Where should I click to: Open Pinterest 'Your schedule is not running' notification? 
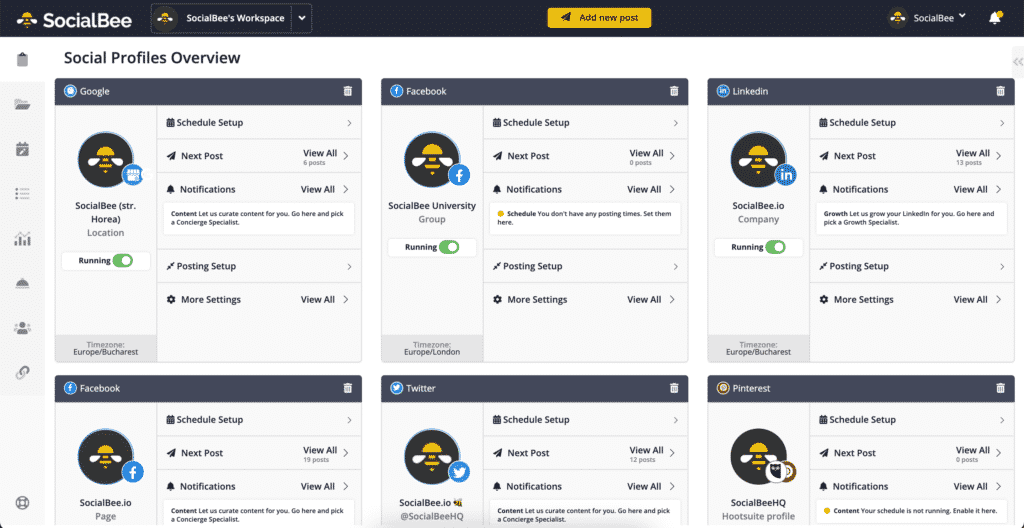(912, 510)
